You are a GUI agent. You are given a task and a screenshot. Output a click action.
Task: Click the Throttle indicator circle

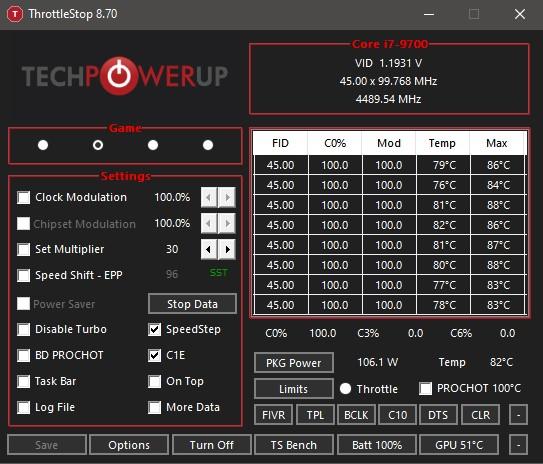pyautogui.click(x=345, y=389)
